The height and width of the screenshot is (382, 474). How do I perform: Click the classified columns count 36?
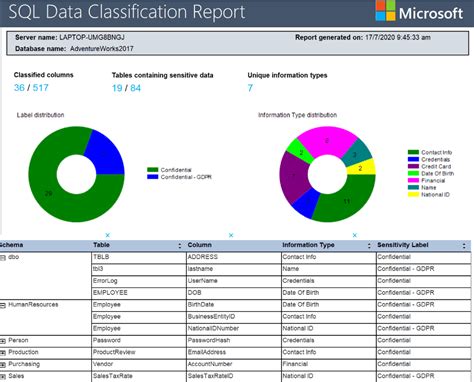pos(19,88)
